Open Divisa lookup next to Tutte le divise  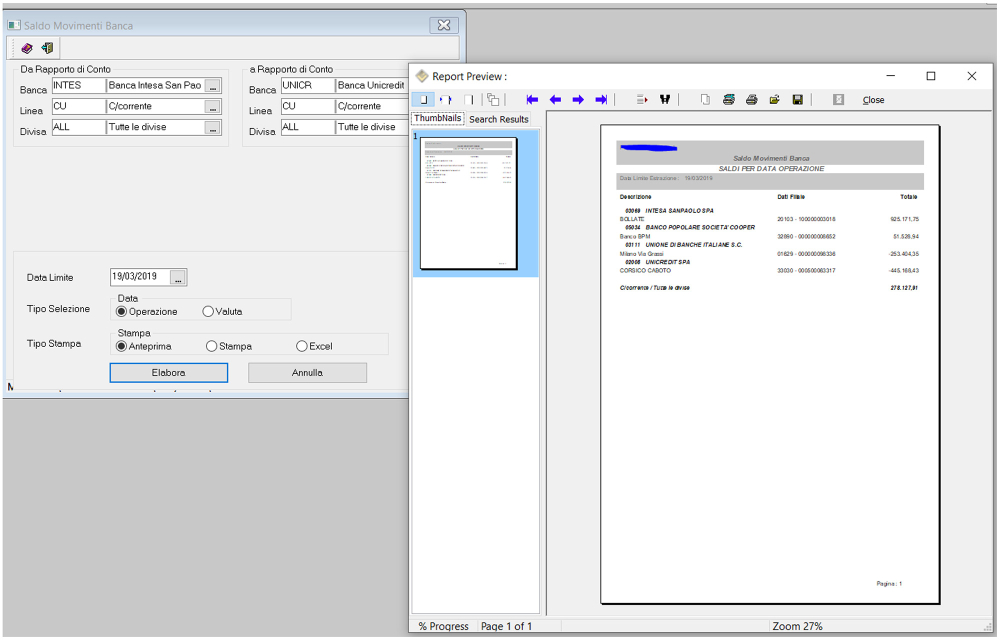click(x=212, y=128)
